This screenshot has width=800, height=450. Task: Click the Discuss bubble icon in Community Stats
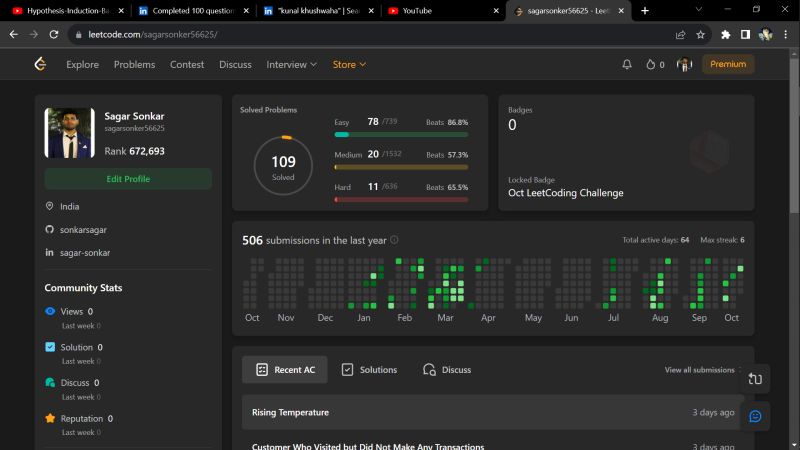click(50, 382)
